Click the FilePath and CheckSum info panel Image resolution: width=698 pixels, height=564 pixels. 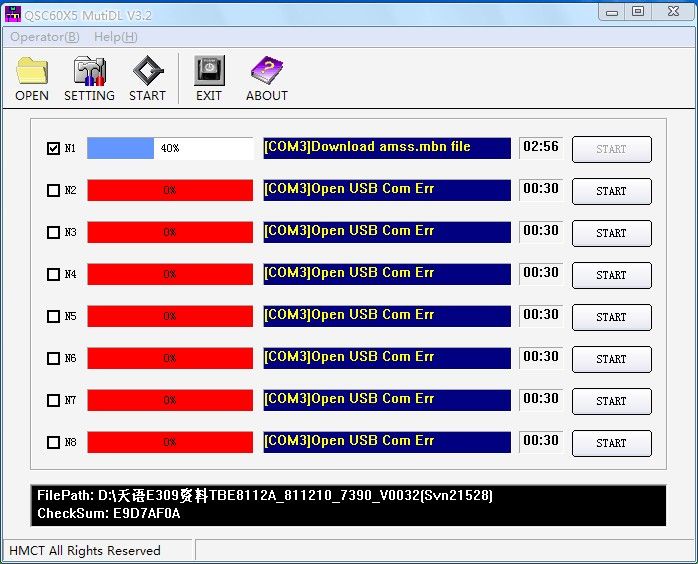pyautogui.click(x=348, y=505)
